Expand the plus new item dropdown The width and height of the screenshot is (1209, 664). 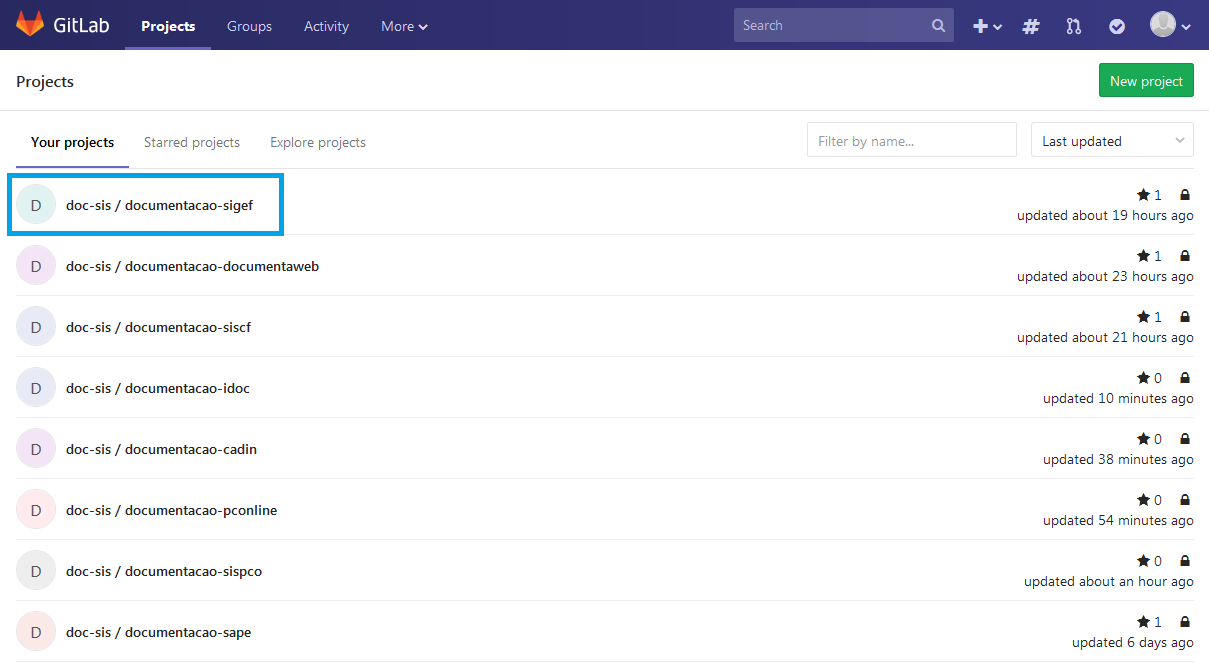click(x=987, y=26)
